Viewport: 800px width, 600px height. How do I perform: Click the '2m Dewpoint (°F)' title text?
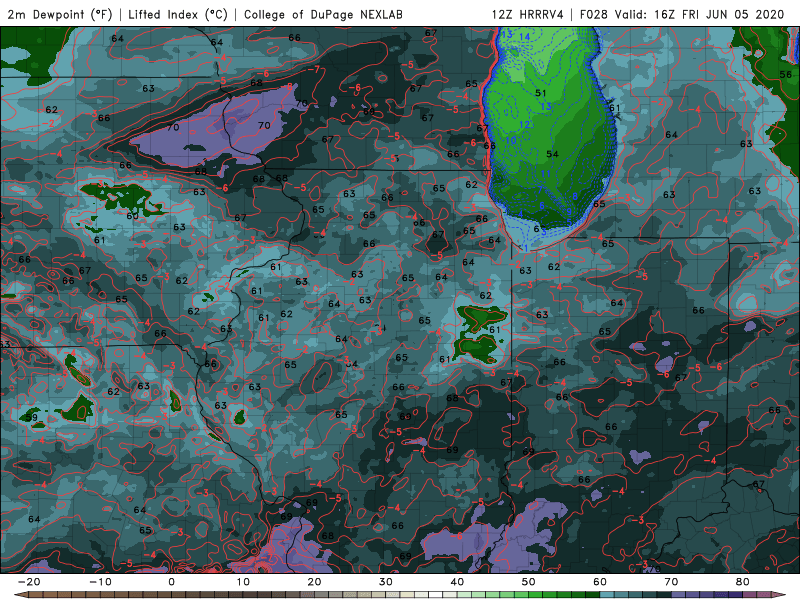(60, 14)
